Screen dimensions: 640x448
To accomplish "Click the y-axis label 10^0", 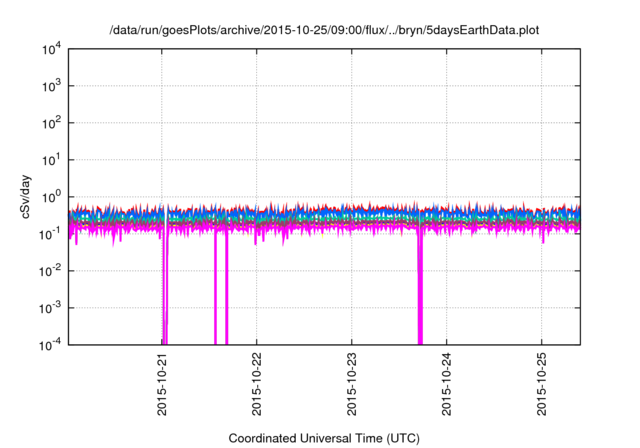I will [x=51, y=197].
